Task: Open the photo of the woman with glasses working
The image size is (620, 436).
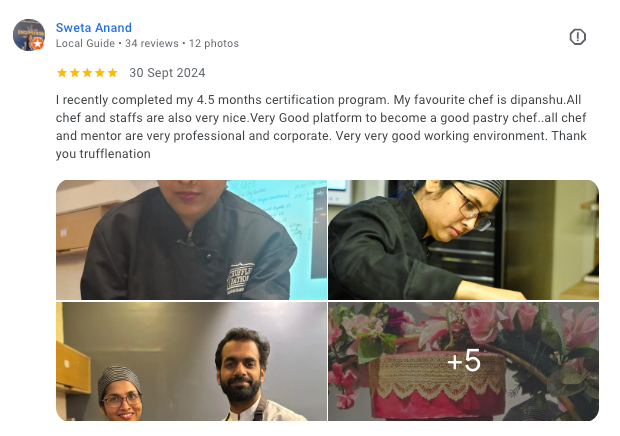Action: (x=463, y=240)
